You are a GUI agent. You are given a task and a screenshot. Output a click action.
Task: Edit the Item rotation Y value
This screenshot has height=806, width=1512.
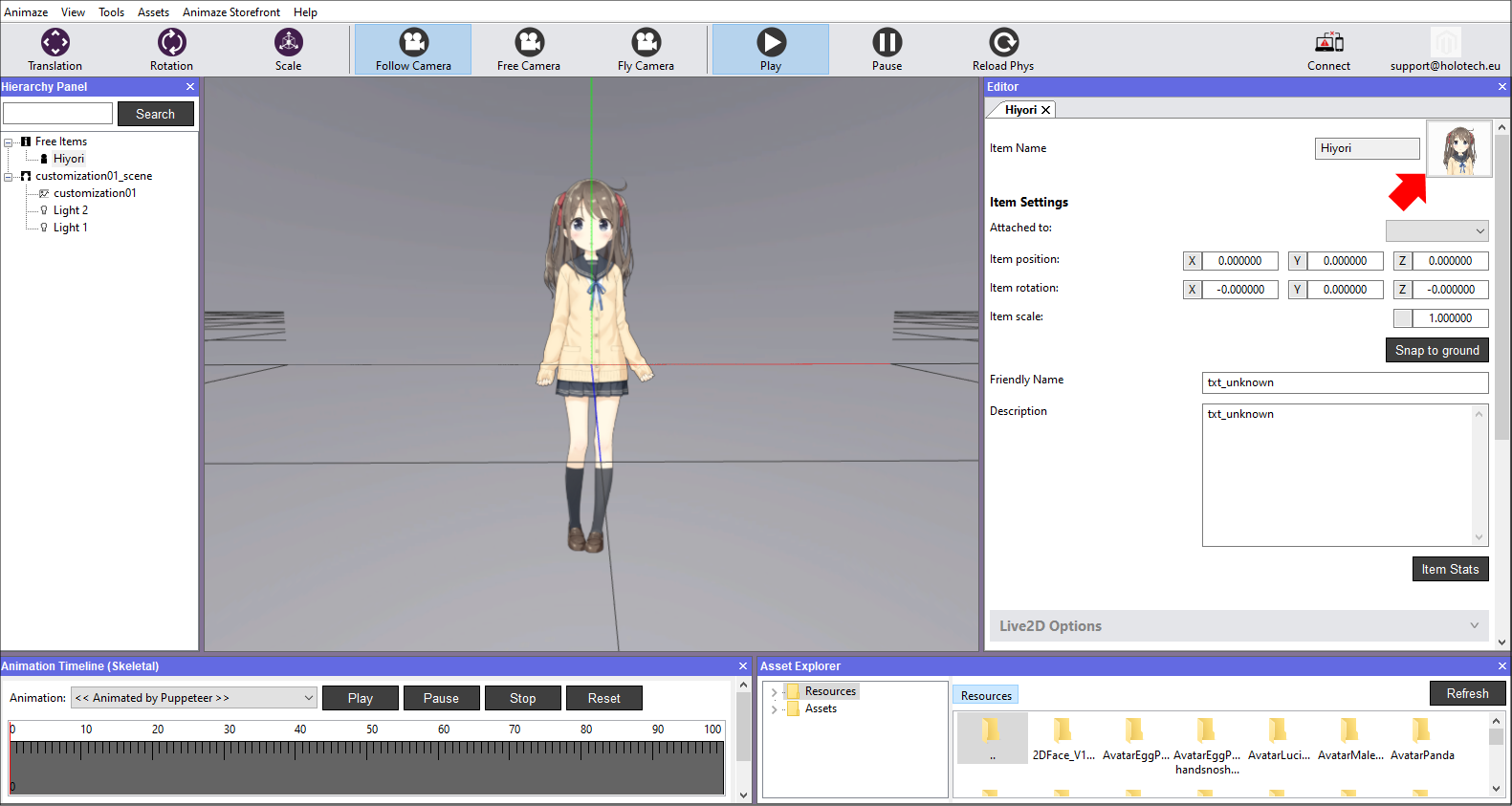[x=1345, y=290]
